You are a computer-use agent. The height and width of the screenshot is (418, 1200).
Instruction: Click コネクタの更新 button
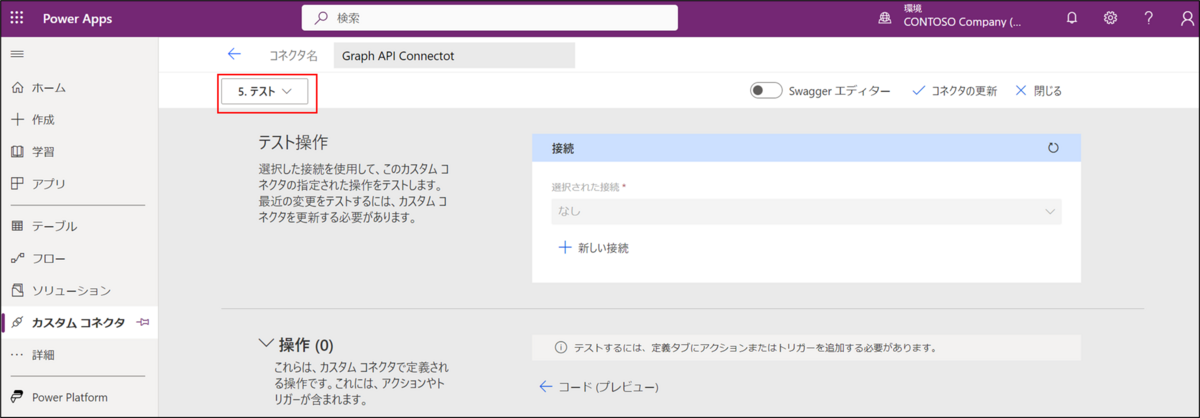[954, 91]
